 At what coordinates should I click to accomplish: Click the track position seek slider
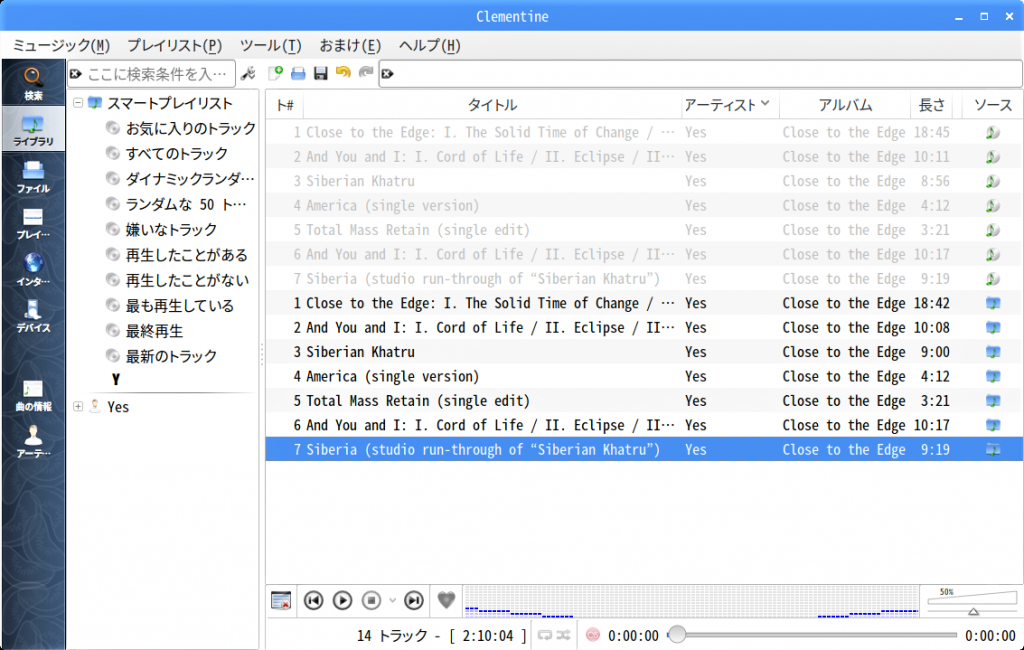coord(815,635)
